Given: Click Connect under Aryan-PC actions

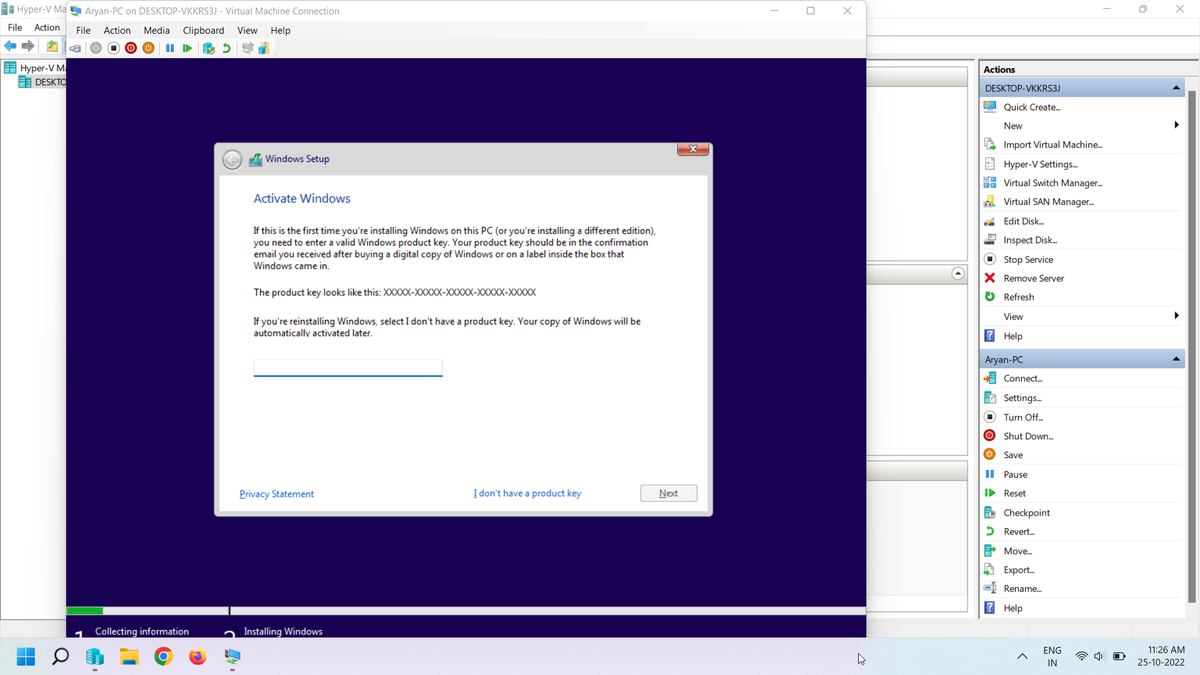Looking at the screenshot, I should (x=1022, y=379).
